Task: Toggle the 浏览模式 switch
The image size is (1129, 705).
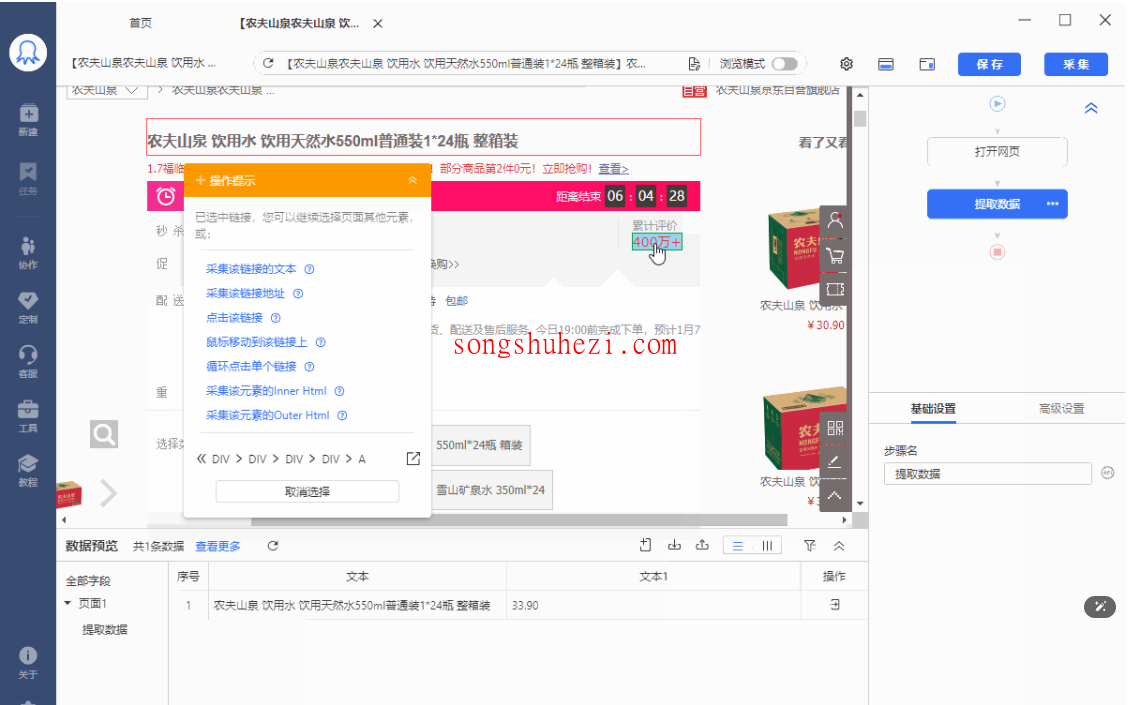Action: [x=784, y=64]
